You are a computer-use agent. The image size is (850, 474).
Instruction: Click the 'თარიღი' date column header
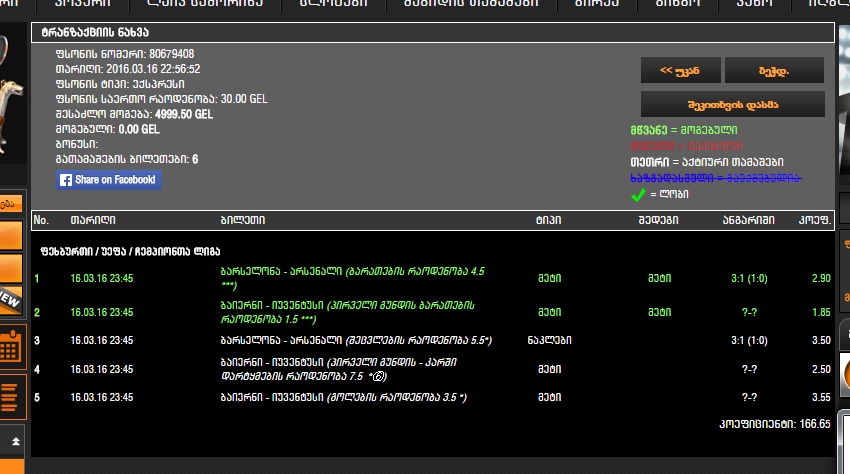point(93,220)
